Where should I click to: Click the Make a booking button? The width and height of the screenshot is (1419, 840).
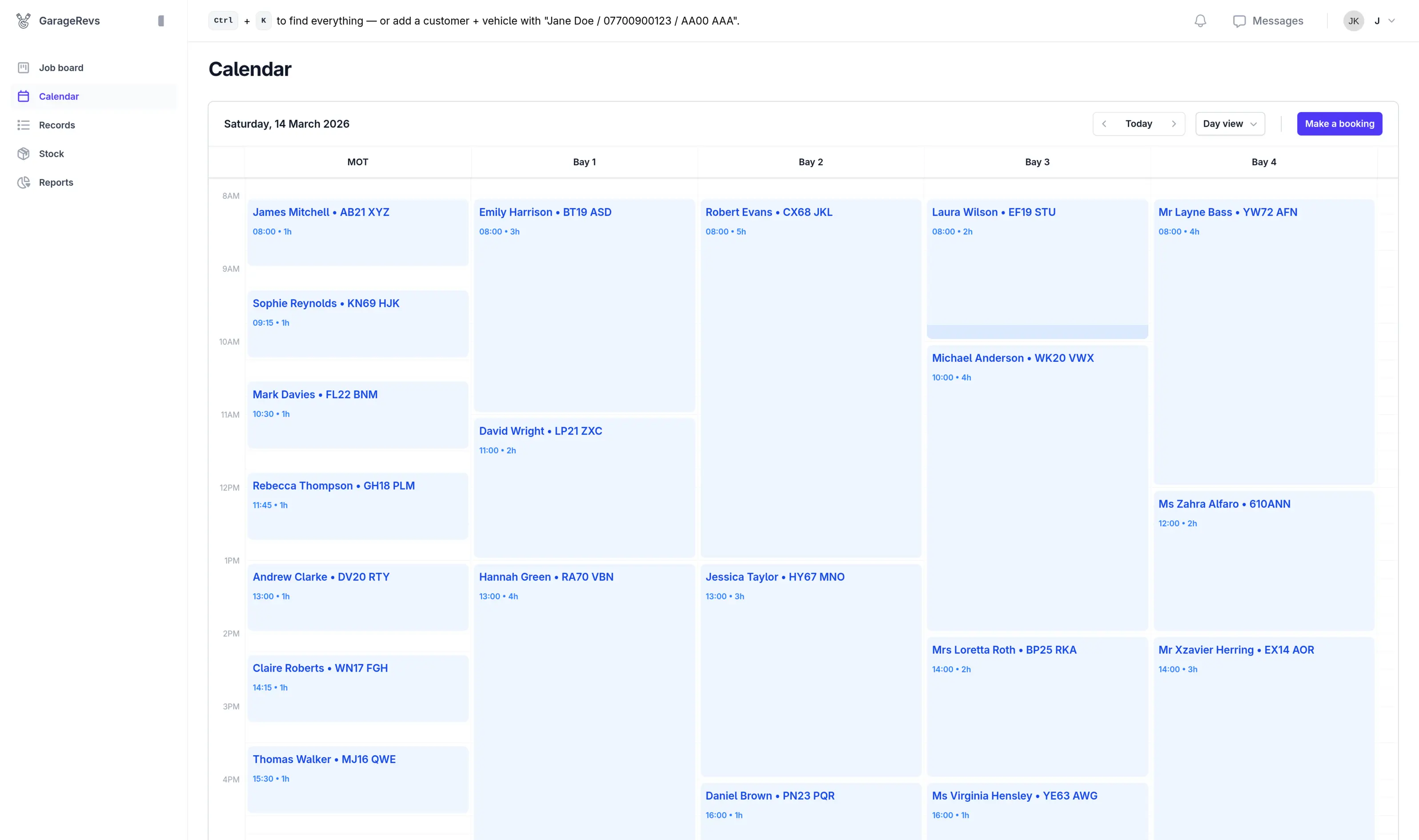[x=1339, y=124]
